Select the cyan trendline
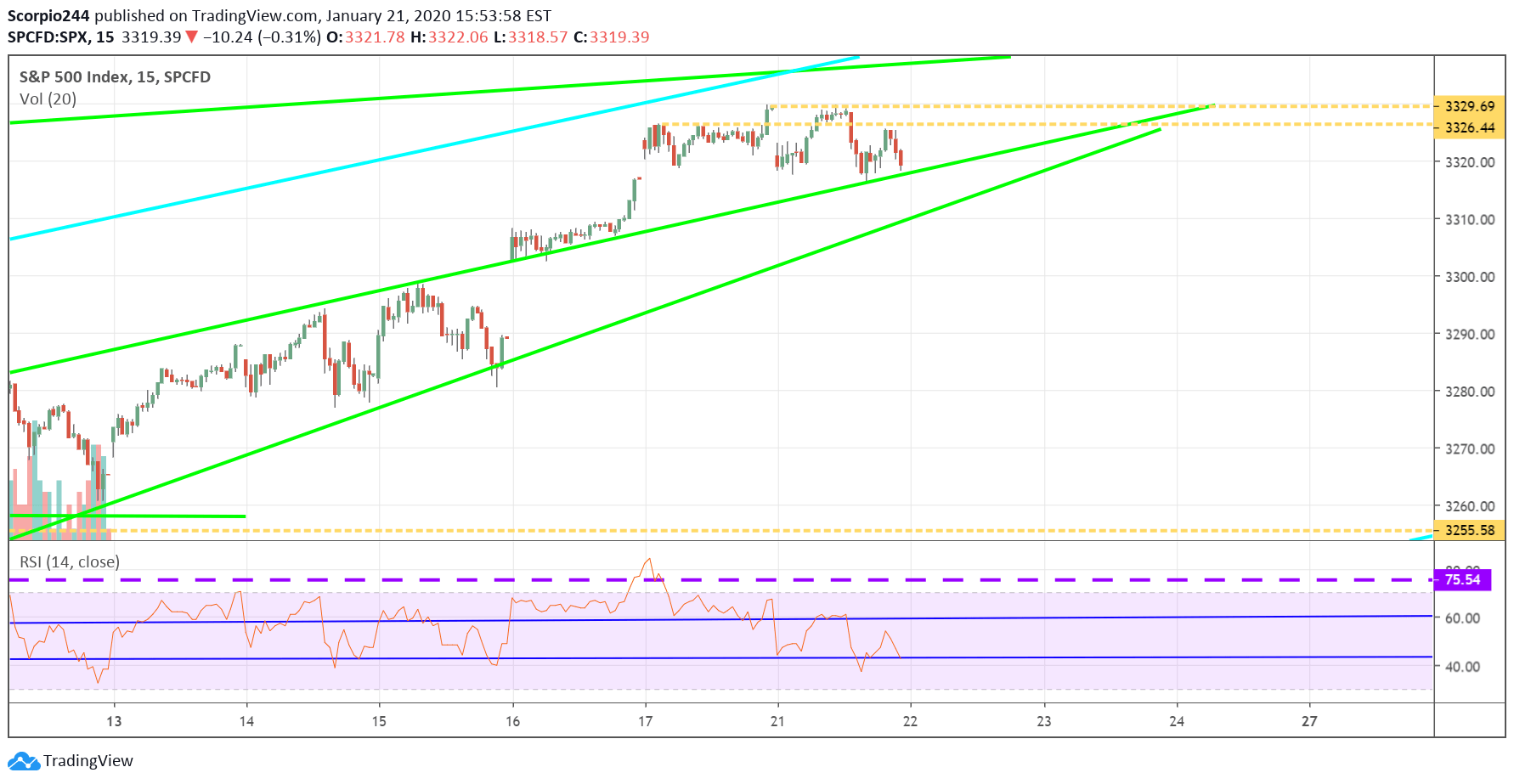The height and width of the screenshot is (784, 1514). (434, 149)
